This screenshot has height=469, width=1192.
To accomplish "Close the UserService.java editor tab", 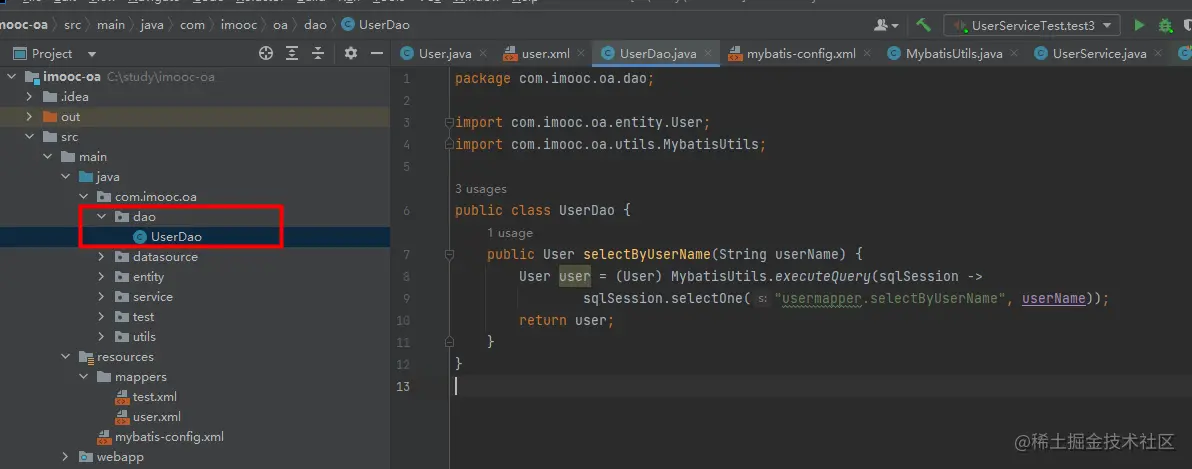I will click(1159, 53).
